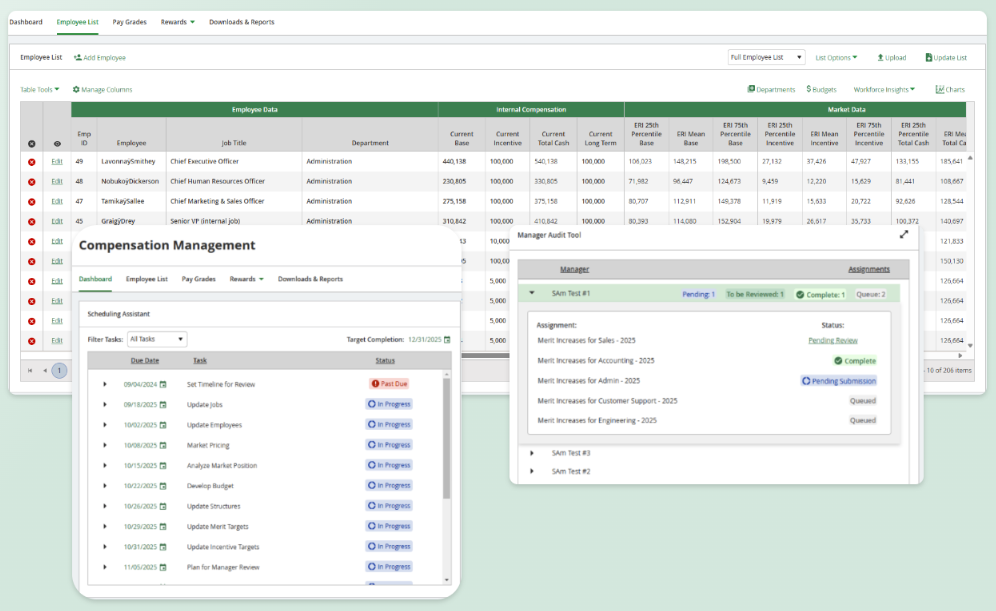Click calendar icon for 09/18/2025 due date
The image size is (996, 611).
163,405
